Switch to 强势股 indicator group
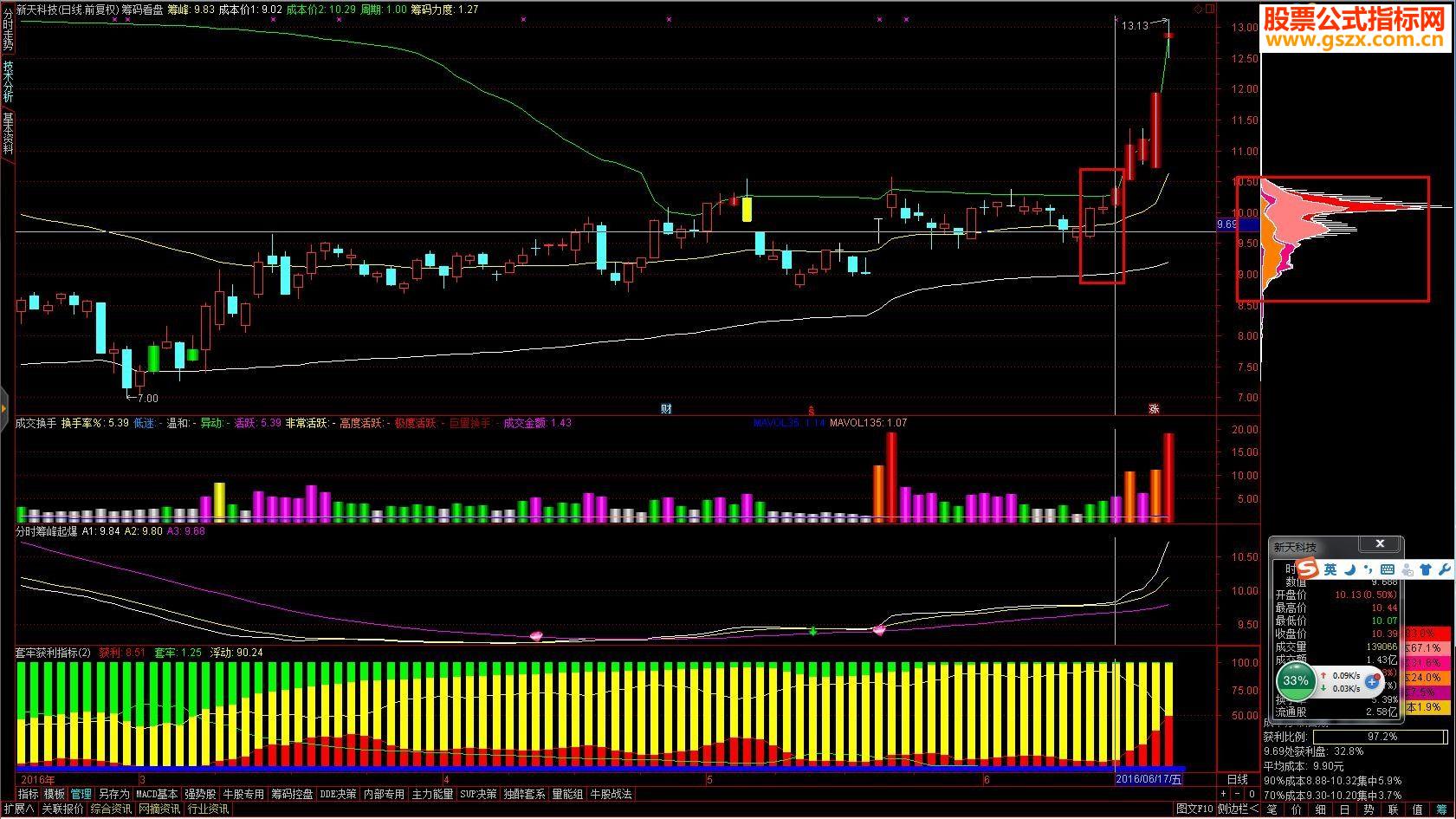The image size is (1456, 819). [x=200, y=794]
